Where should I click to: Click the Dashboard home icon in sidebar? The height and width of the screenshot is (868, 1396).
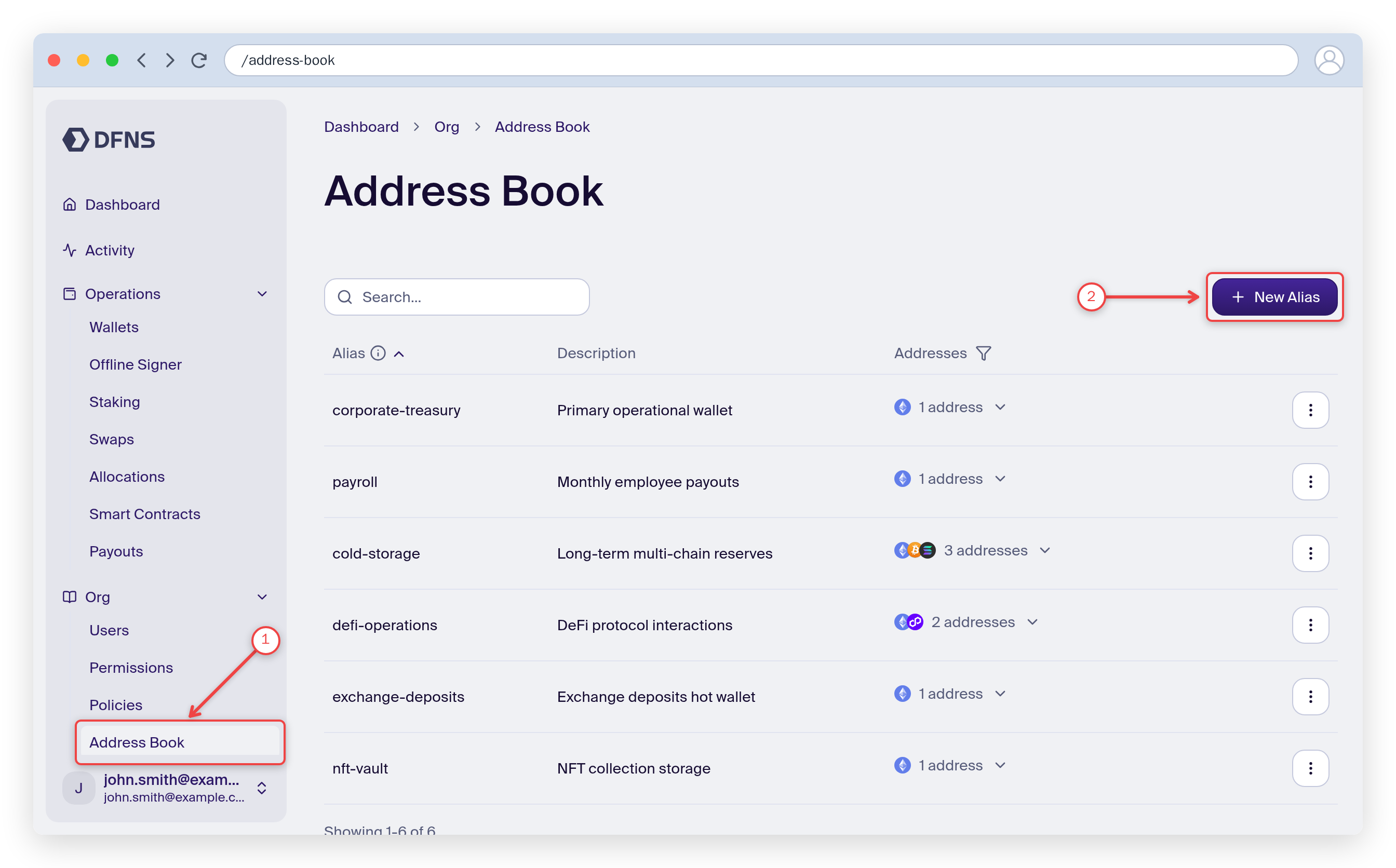pyautogui.click(x=70, y=205)
